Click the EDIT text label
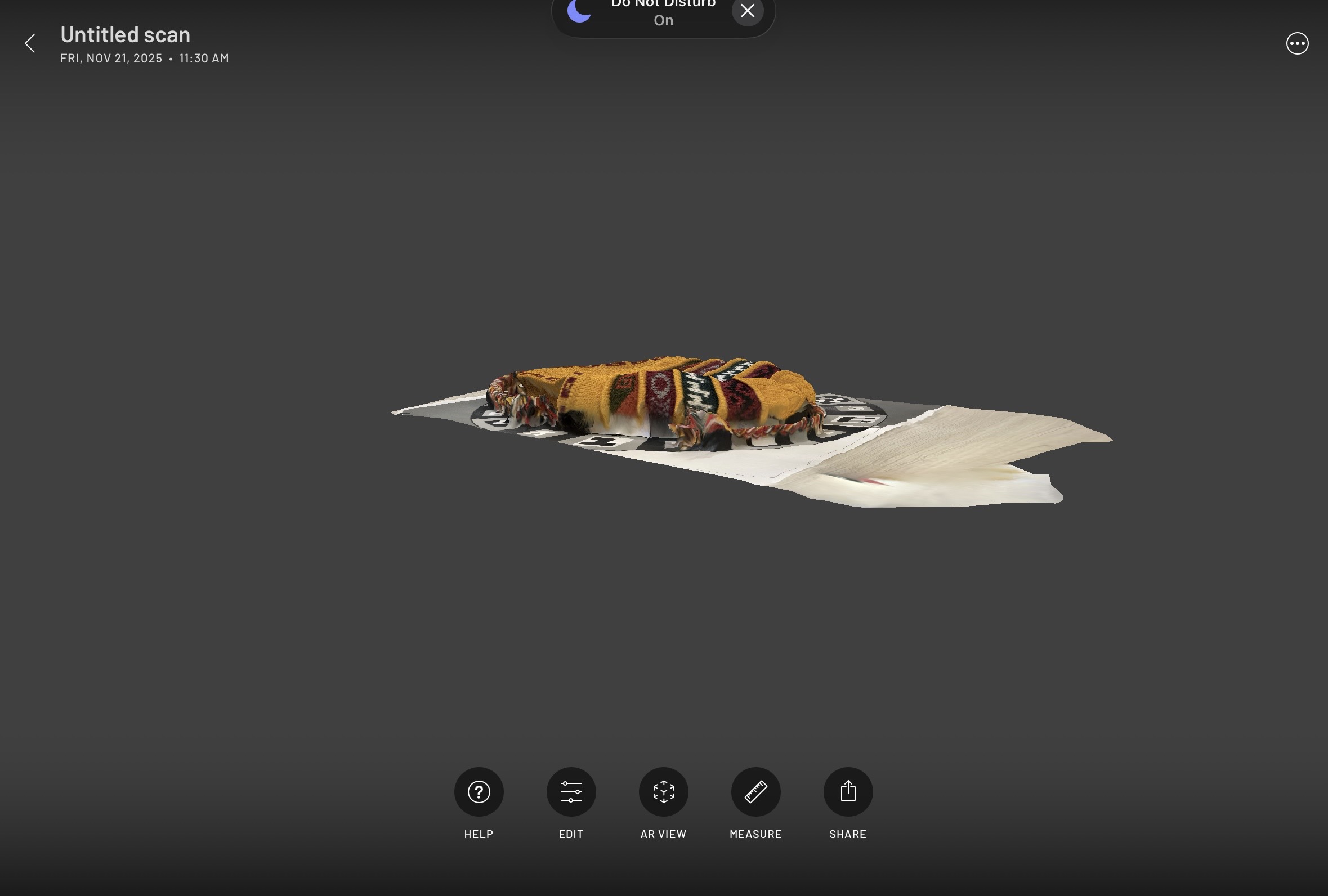Viewport: 1328px width, 896px height. tap(571, 834)
